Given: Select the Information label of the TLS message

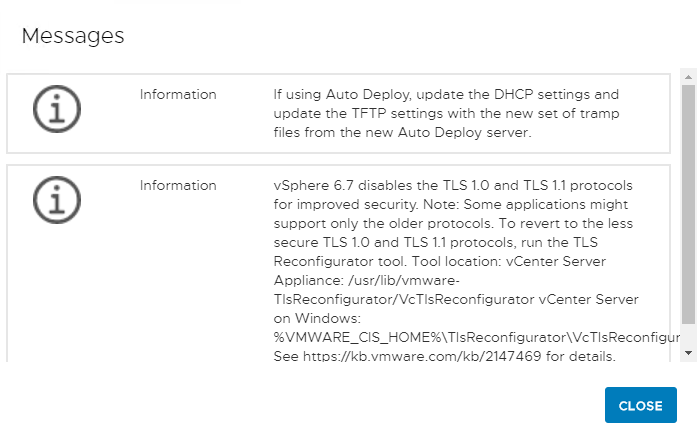Looking at the screenshot, I should (178, 185).
